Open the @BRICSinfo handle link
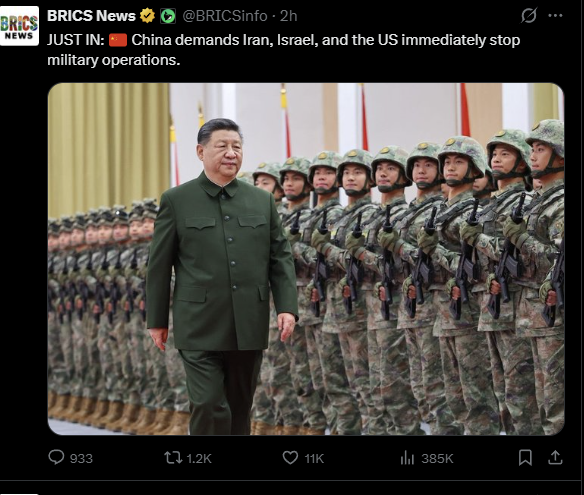The image size is (584, 495). pos(225,16)
